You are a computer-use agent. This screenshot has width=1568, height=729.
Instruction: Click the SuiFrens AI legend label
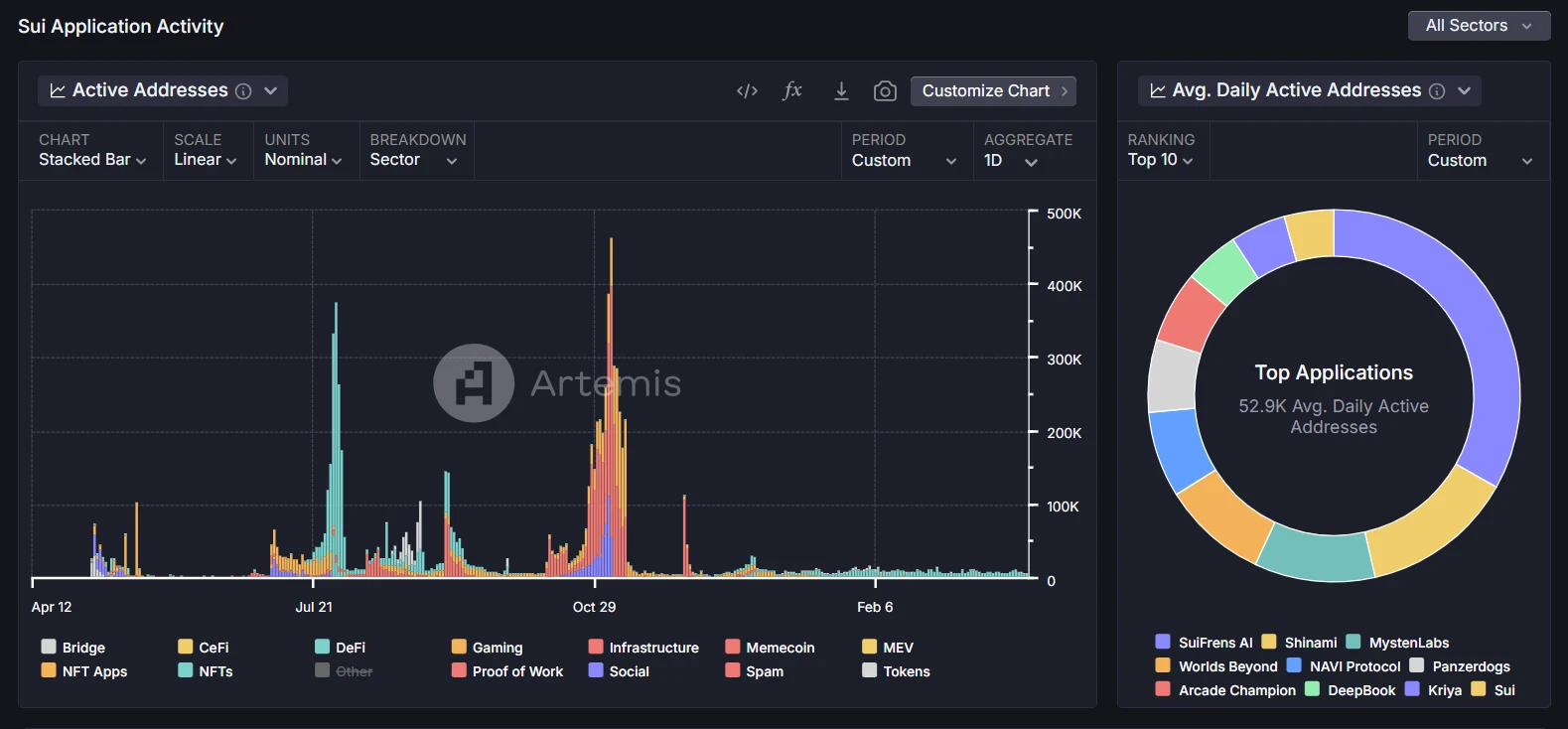[1214, 643]
